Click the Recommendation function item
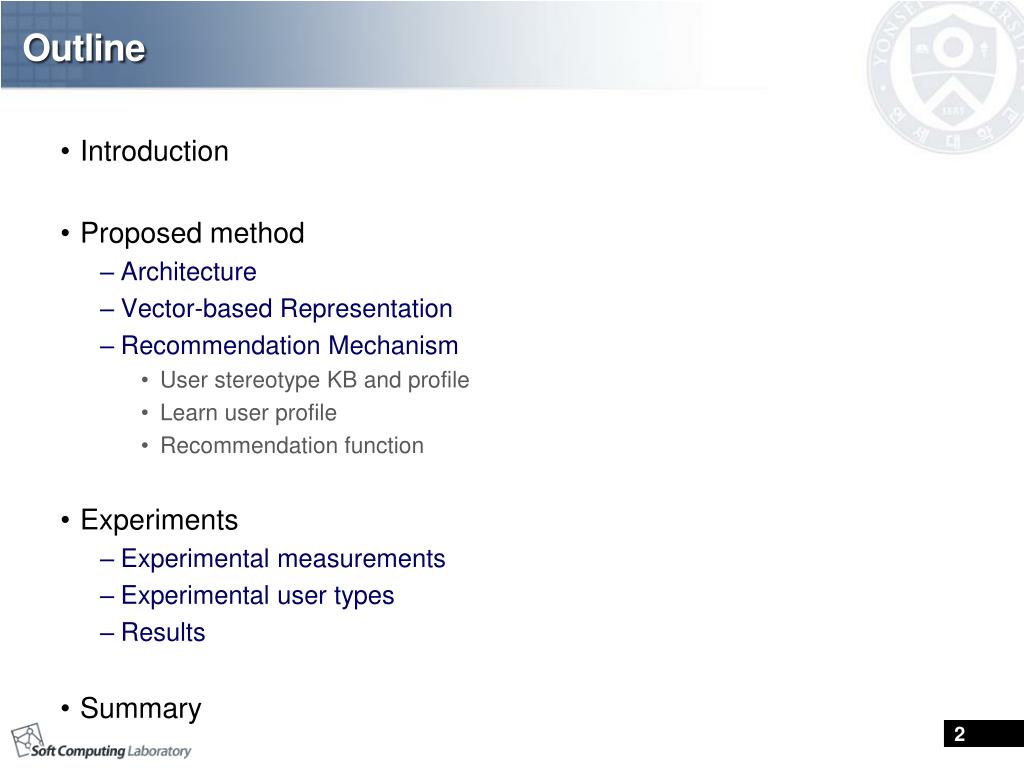1024x768 pixels. coord(292,445)
